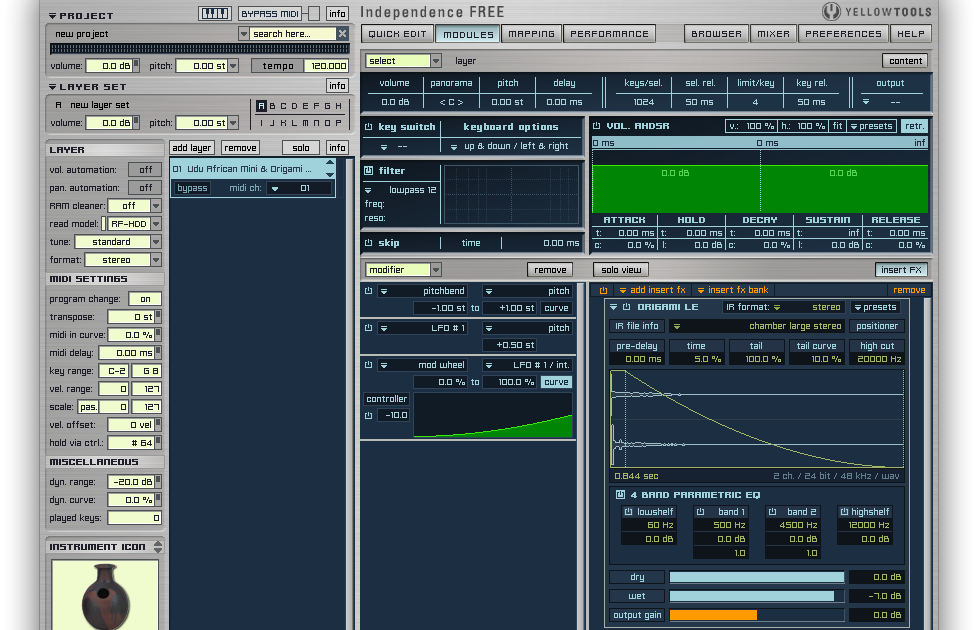Switch to Quick Edit tab

[x=397, y=34]
